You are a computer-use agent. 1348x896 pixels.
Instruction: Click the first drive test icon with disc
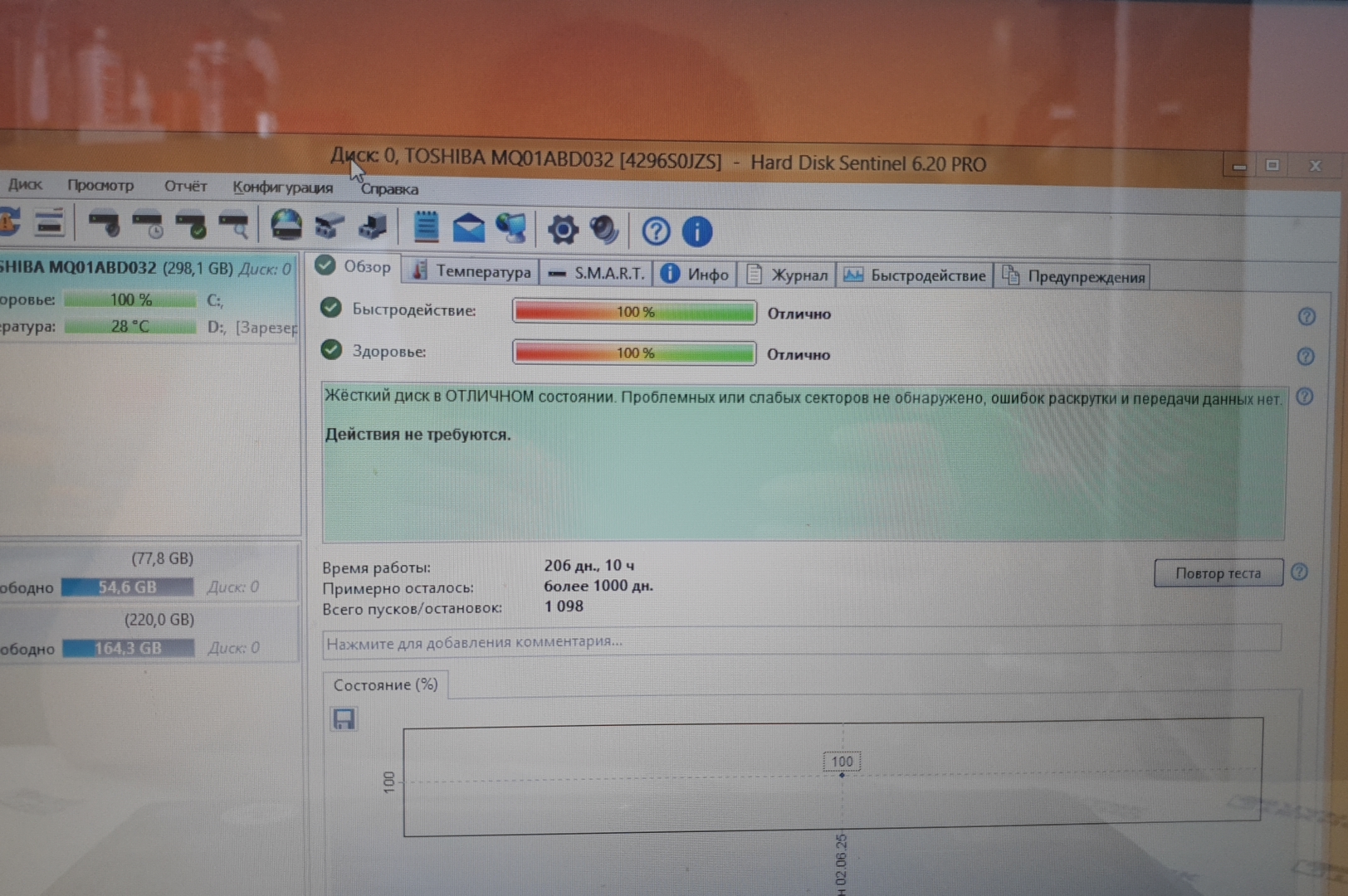(x=105, y=224)
